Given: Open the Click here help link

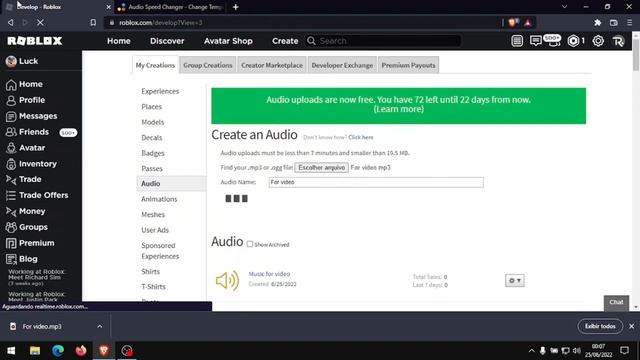Looking at the screenshot, I should point(361,137).
